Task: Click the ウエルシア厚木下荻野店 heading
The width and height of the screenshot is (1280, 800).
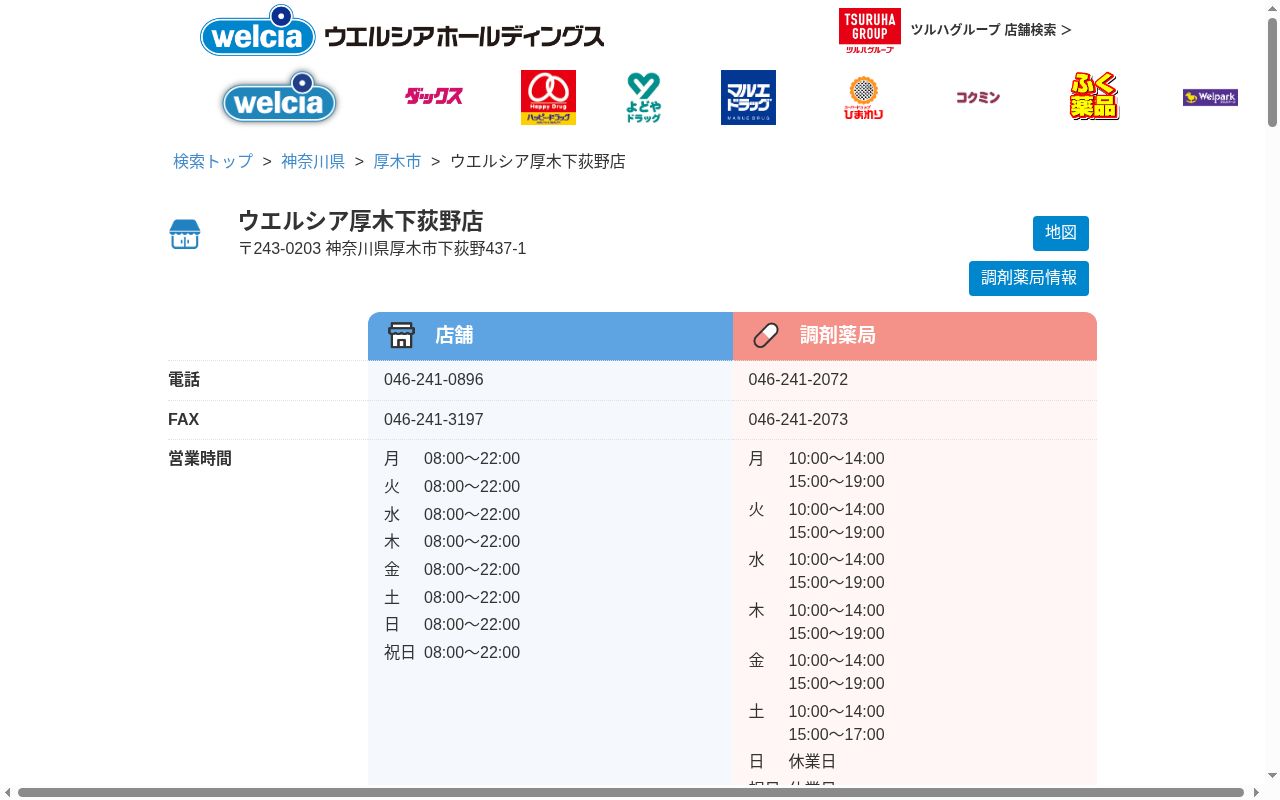Action: pos(361,220)
